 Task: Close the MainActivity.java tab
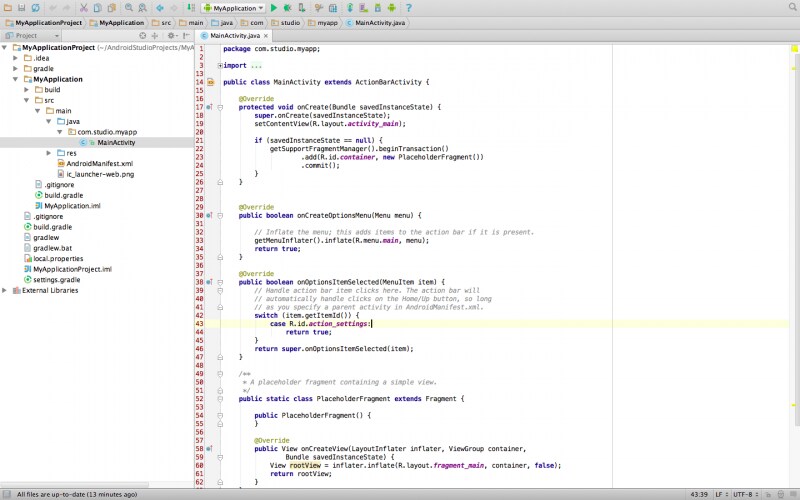267,35
